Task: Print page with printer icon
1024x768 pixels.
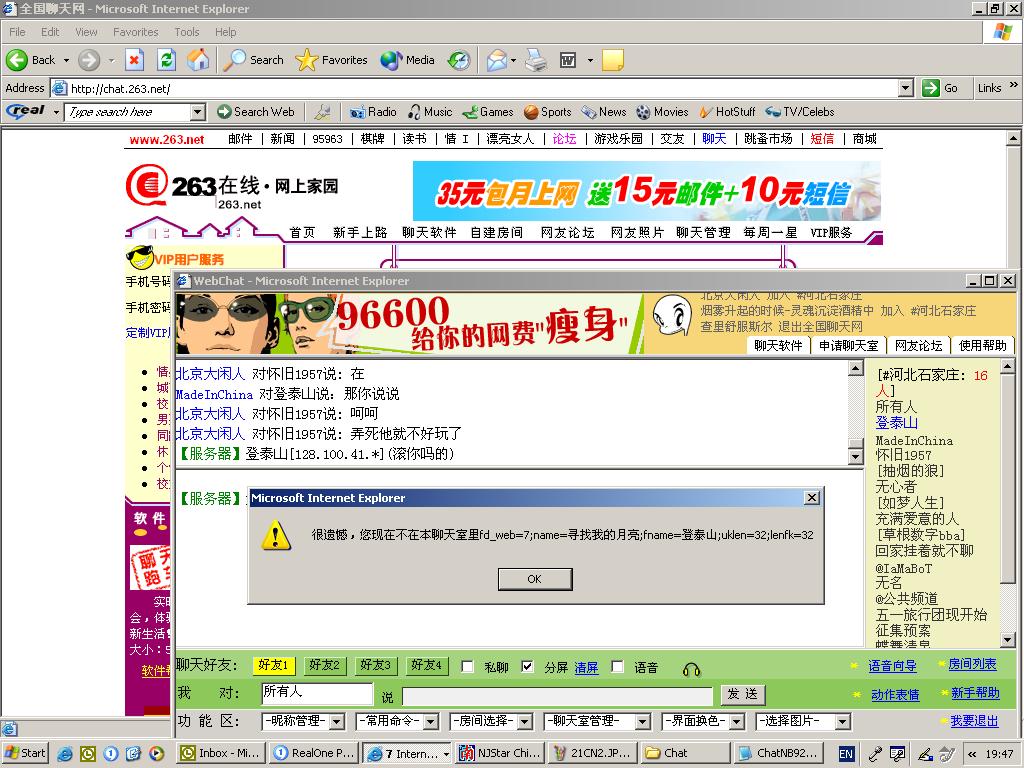Action: (x=536, y=60)
